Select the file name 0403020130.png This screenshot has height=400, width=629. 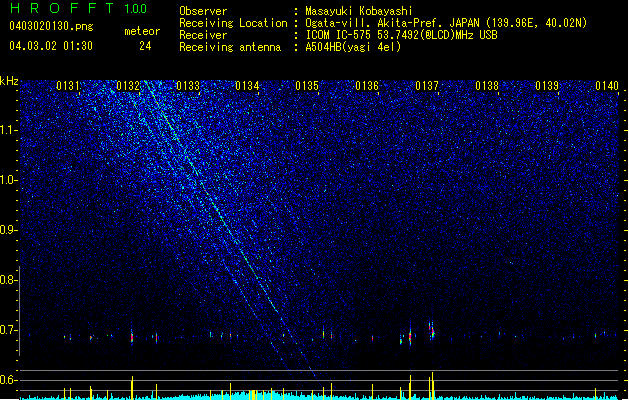click(x=51, y=26)
